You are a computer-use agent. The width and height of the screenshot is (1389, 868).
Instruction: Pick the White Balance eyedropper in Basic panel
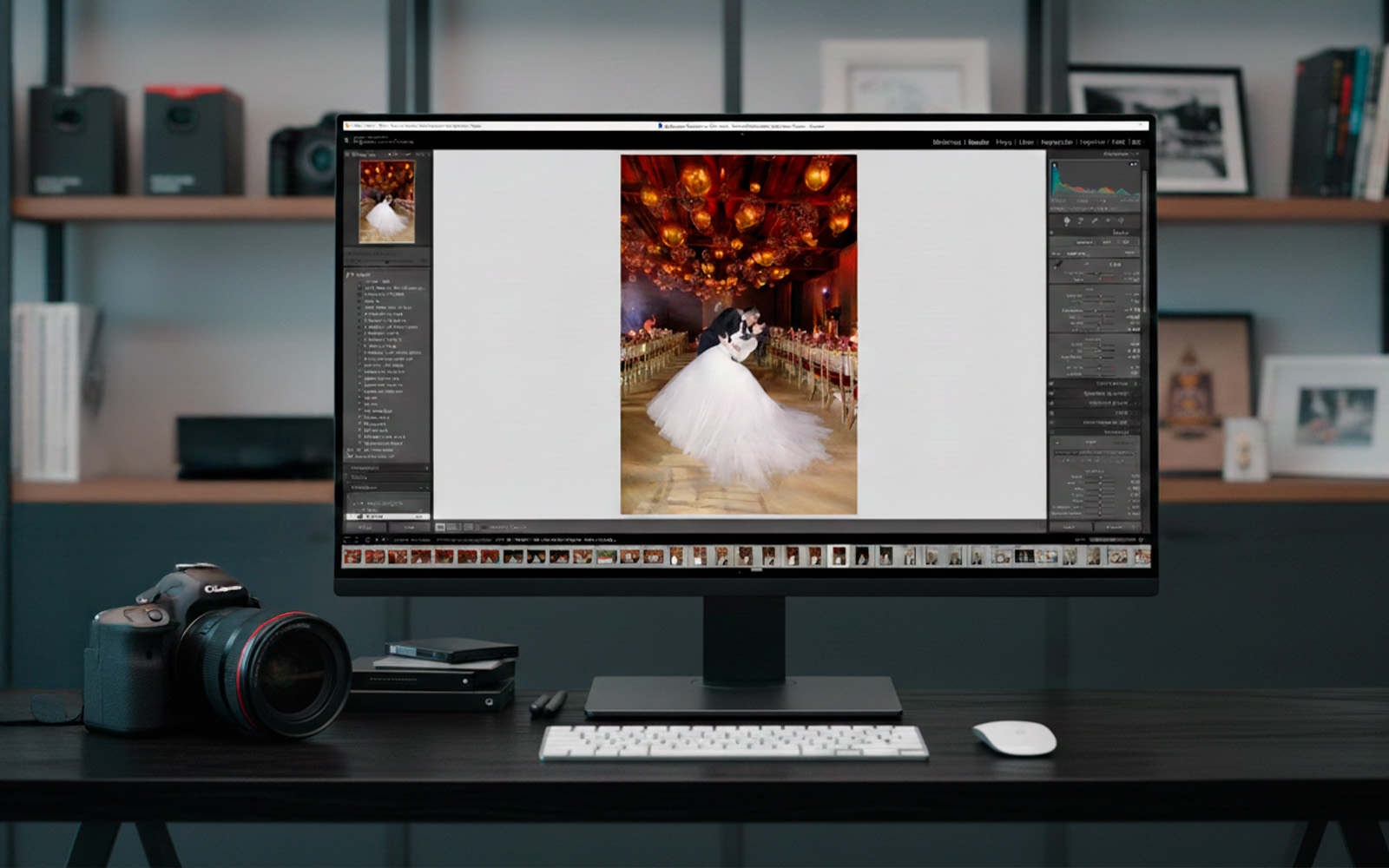pos(1057,265)
